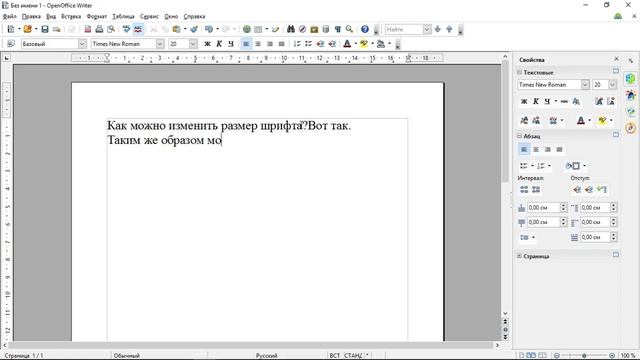The height and width of the screenshot is (360, 640).
Task: Enable centered alignment in the formatting toolbar
Action: point(258,44)
